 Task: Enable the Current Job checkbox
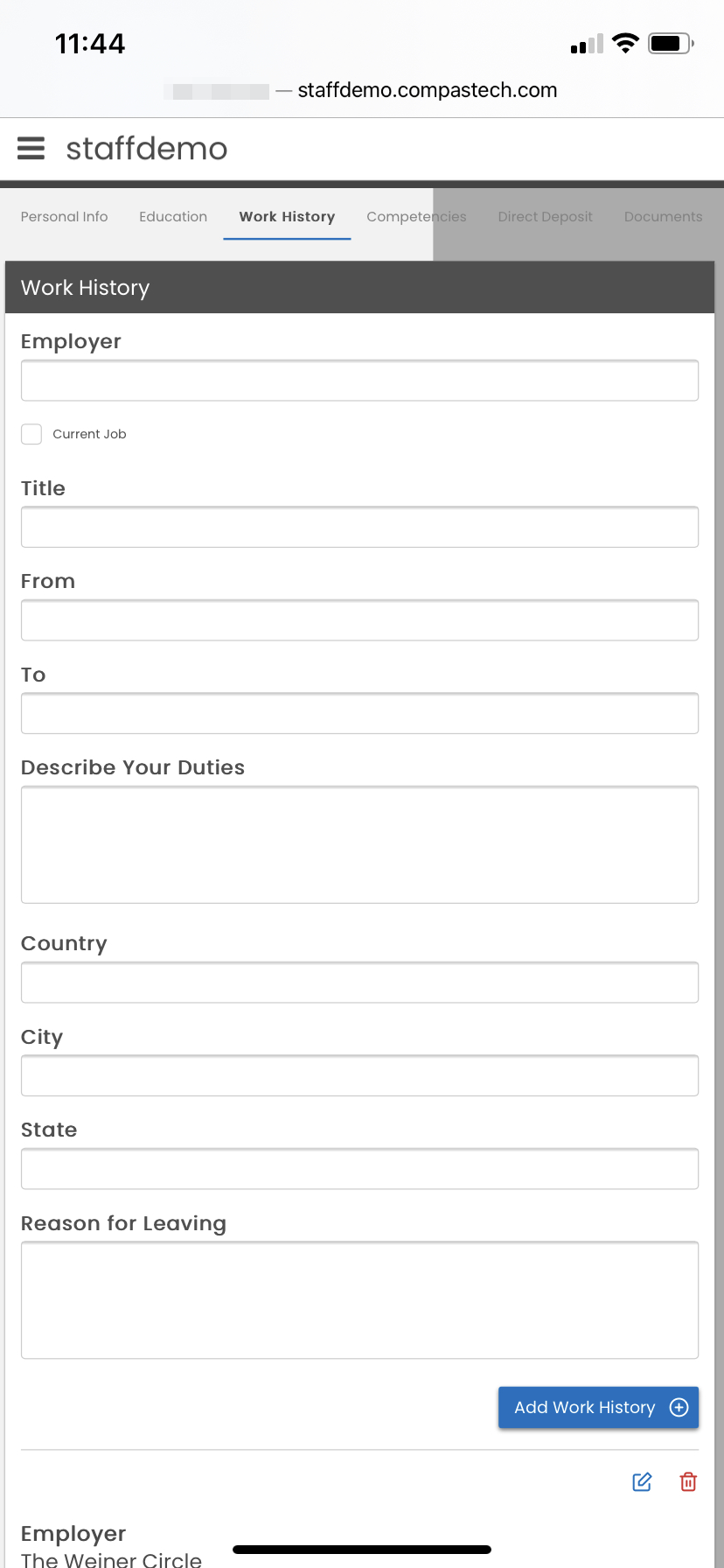[x=31, y=434]
